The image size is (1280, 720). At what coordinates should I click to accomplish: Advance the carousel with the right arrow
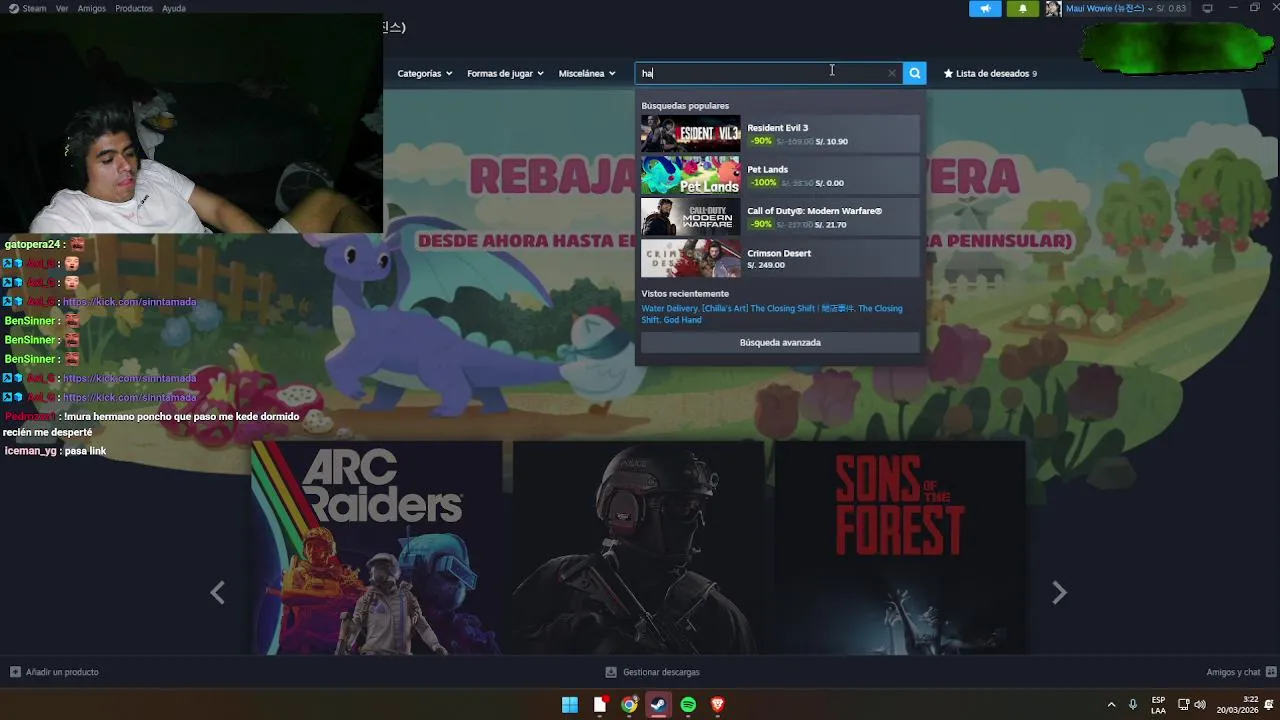pos(1059,593)
